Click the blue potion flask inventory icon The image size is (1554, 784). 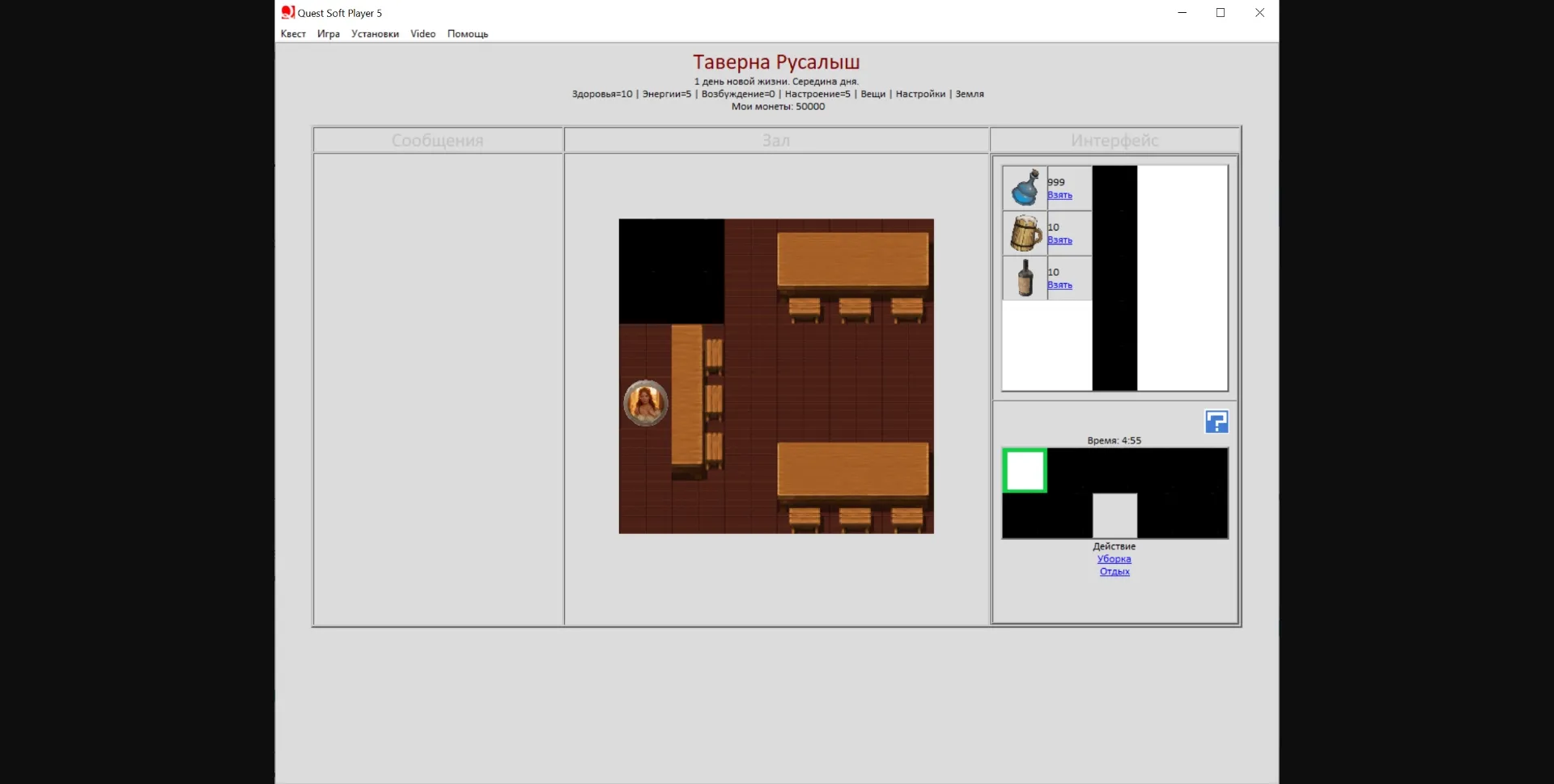click(1024, 187)
